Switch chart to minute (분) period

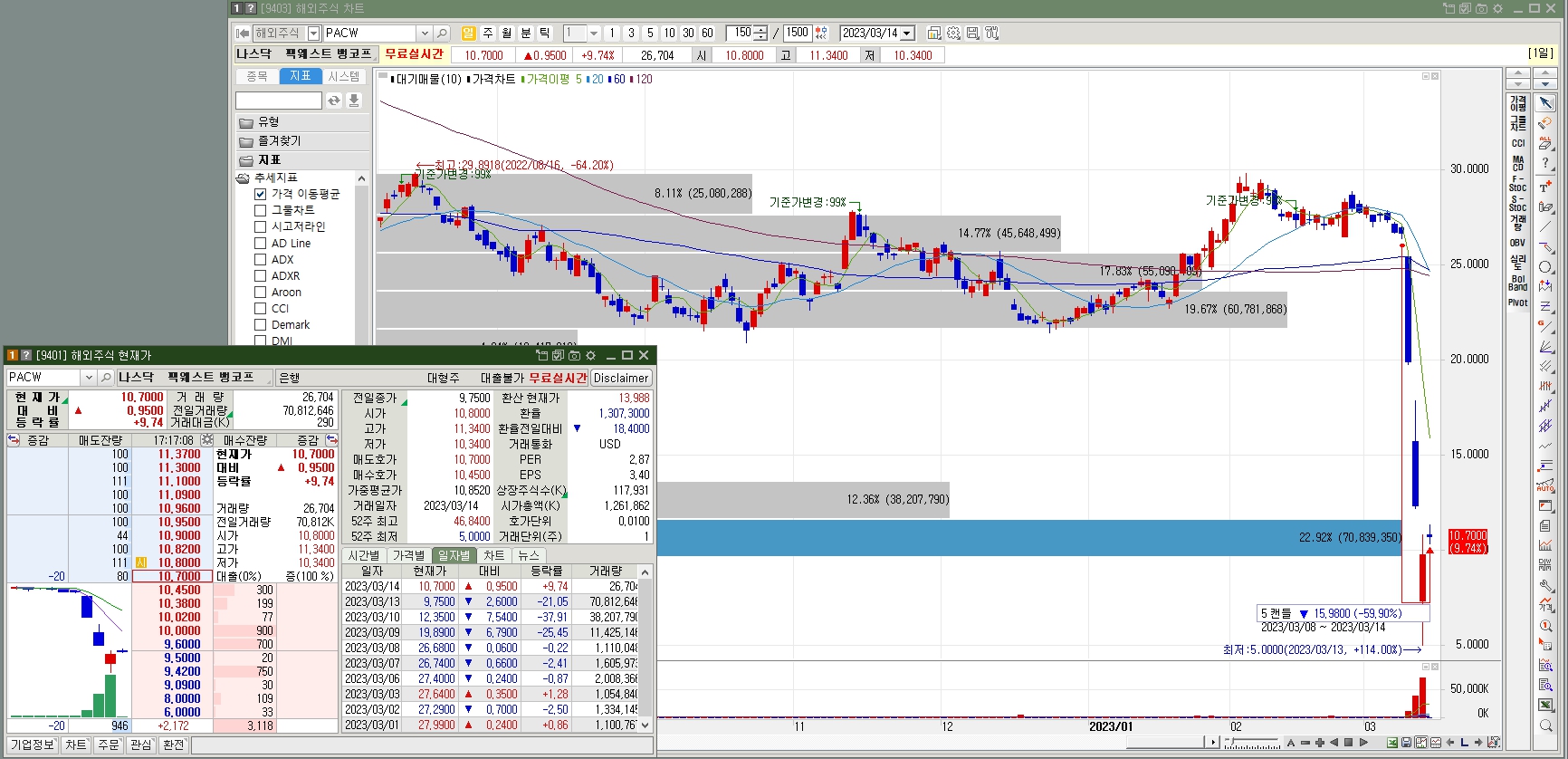525,33
